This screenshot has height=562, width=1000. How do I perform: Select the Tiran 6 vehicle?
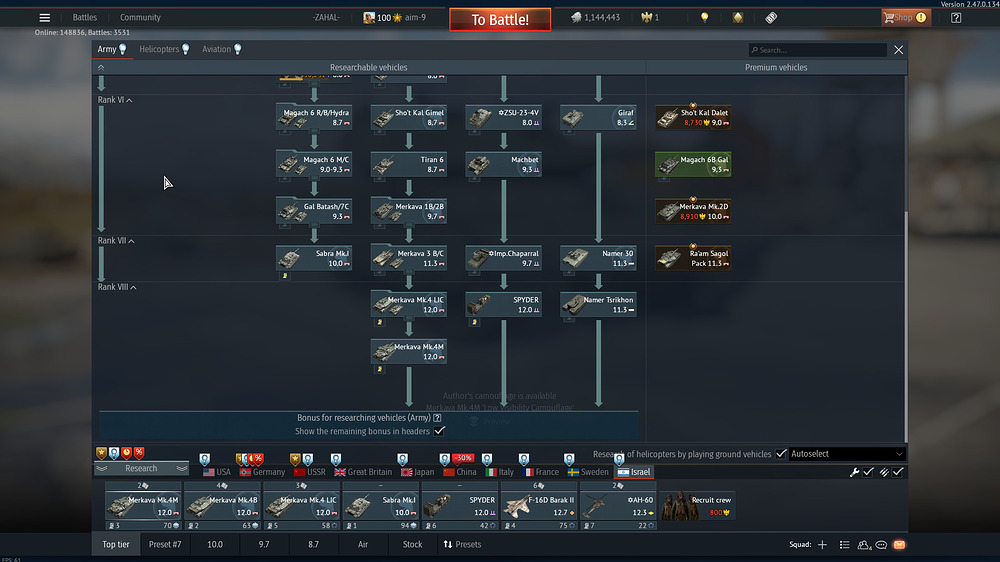click(x=409, y=165)
